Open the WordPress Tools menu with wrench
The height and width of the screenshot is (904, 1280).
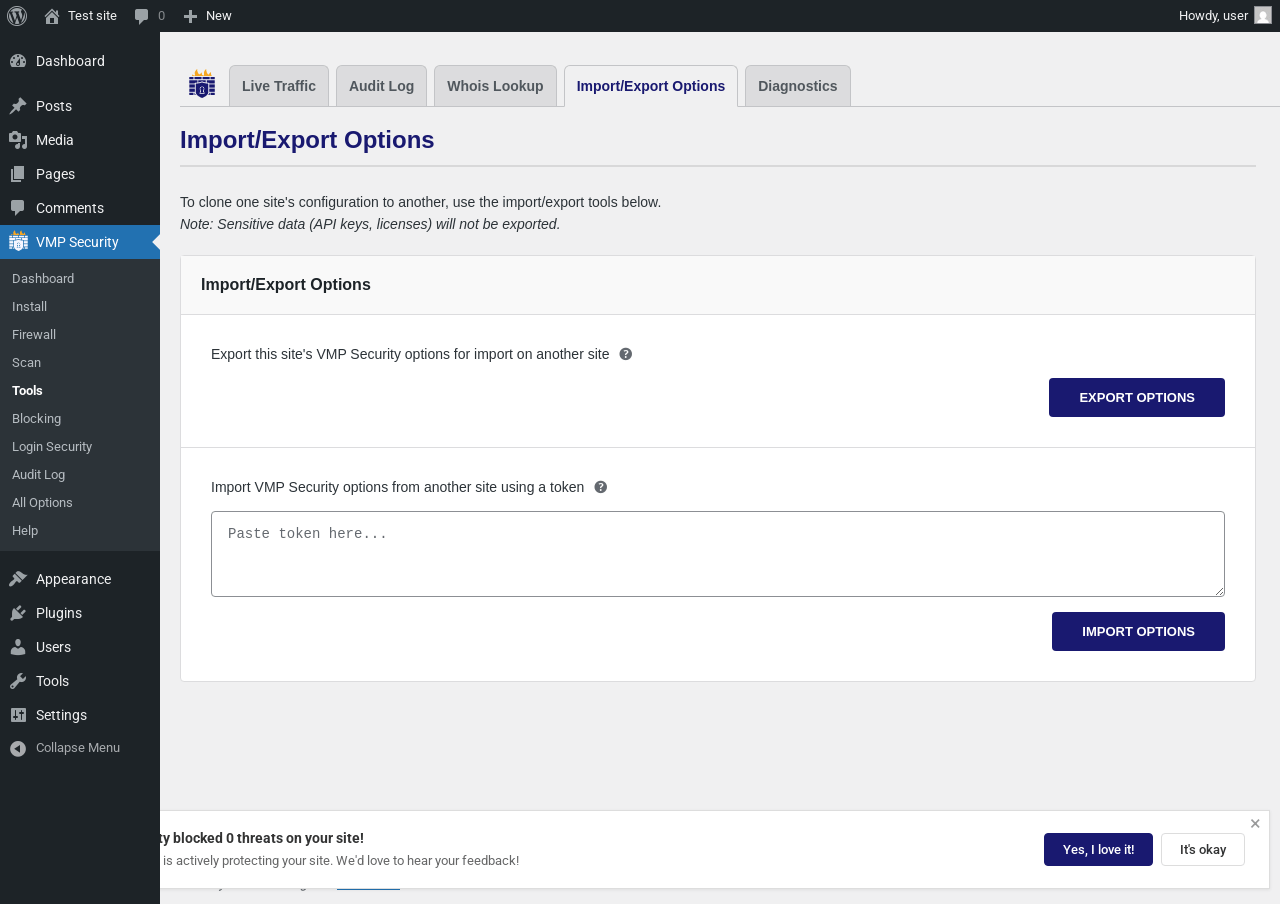[80, 681]
